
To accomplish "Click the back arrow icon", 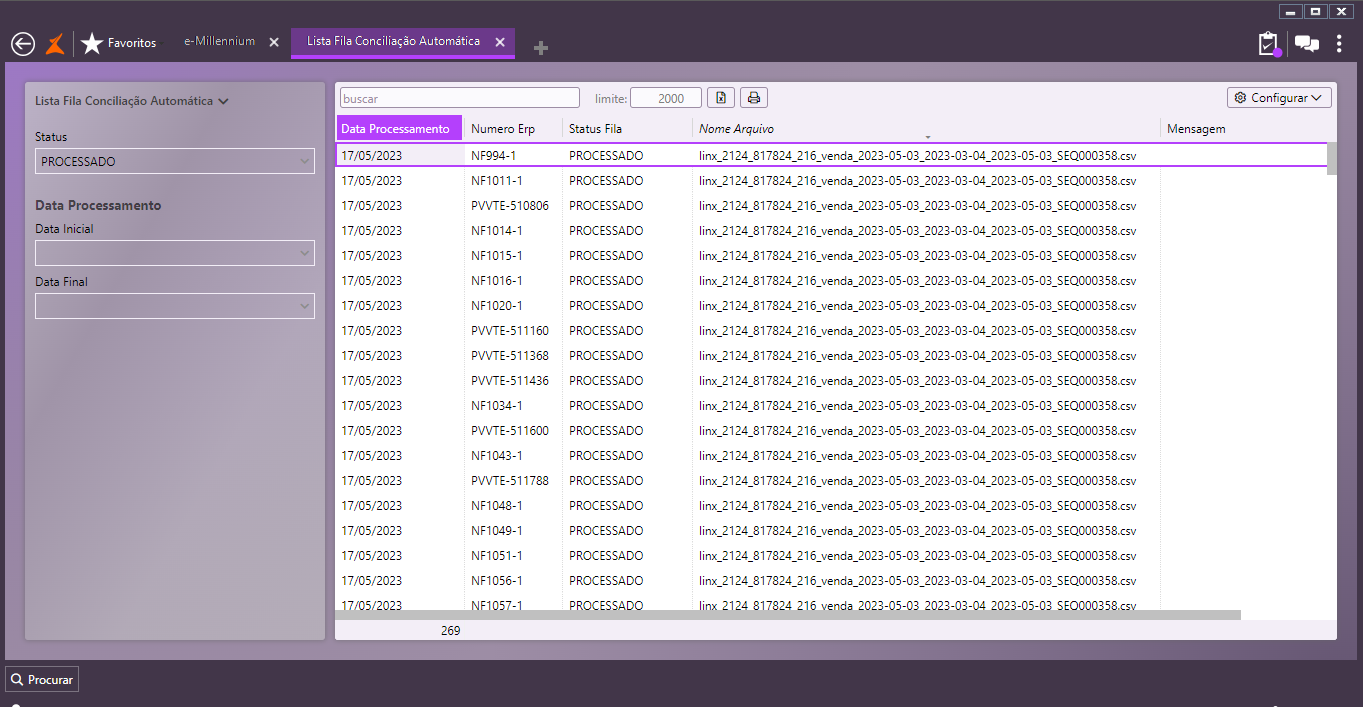I will pos(22,44).
